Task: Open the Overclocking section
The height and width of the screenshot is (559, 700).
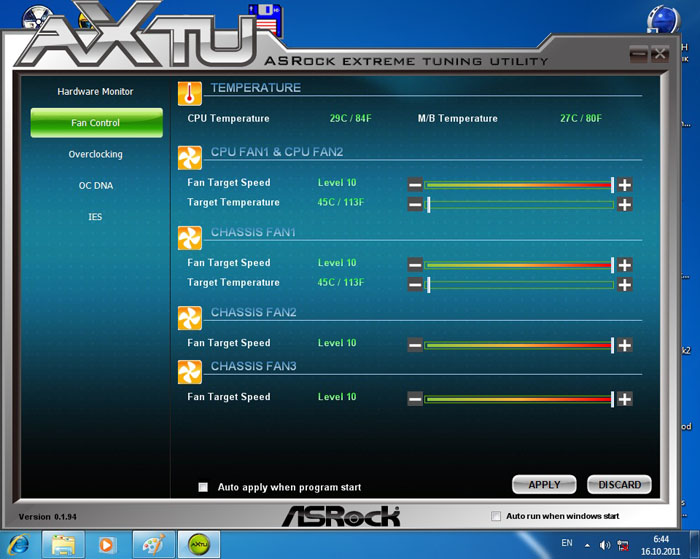Action: 95,154
